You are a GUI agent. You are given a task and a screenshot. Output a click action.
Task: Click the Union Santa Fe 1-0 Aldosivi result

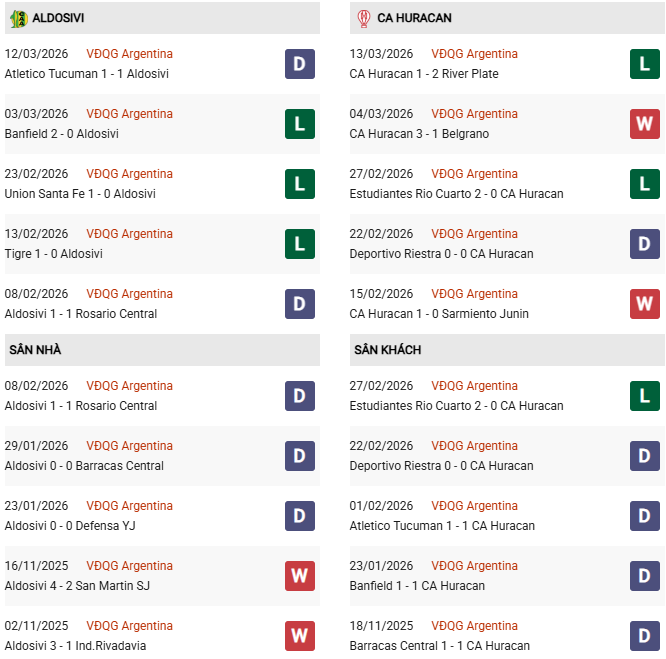click(x=80, y=194)
